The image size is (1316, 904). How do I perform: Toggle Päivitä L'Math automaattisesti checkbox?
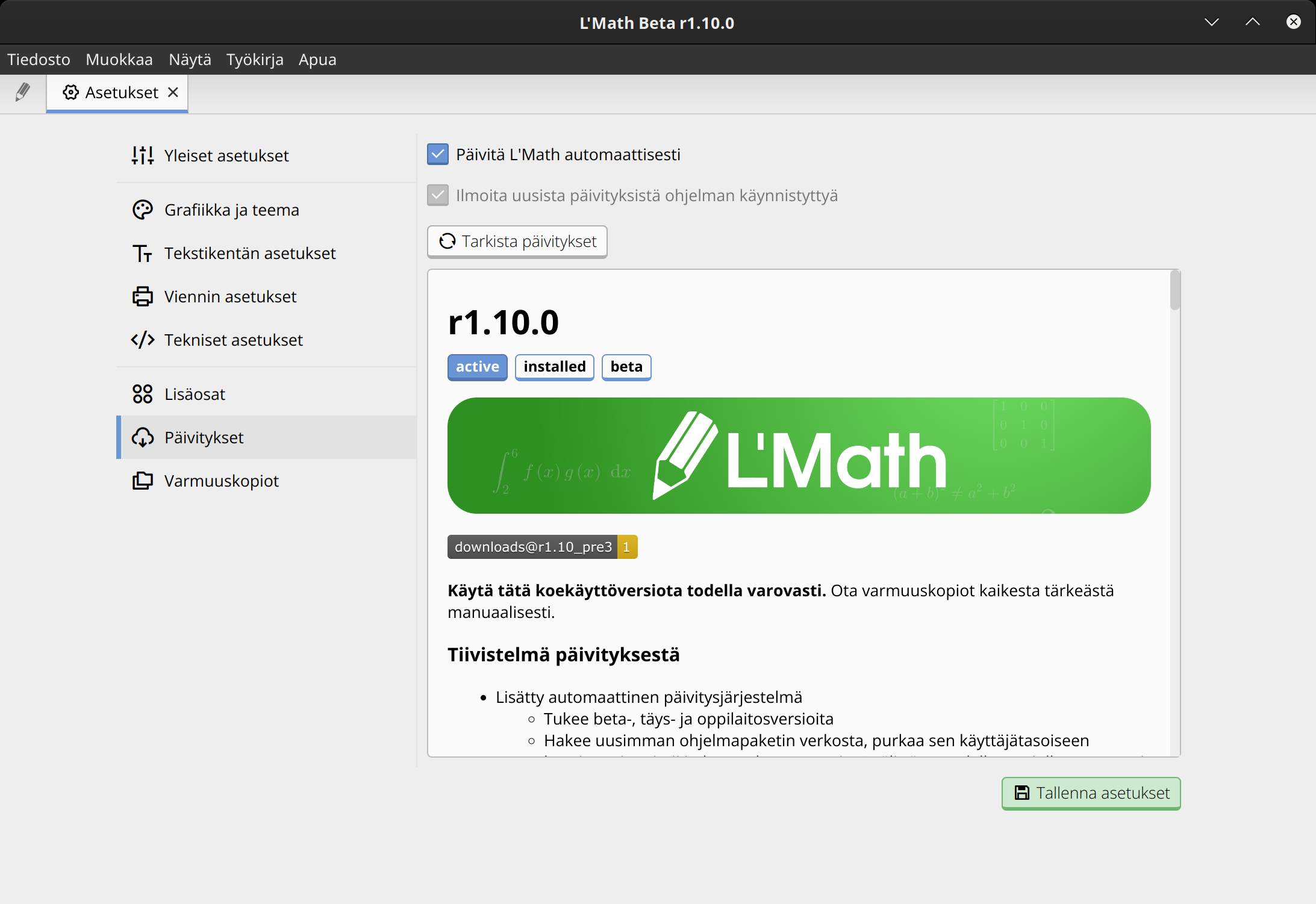pos(438,154)
